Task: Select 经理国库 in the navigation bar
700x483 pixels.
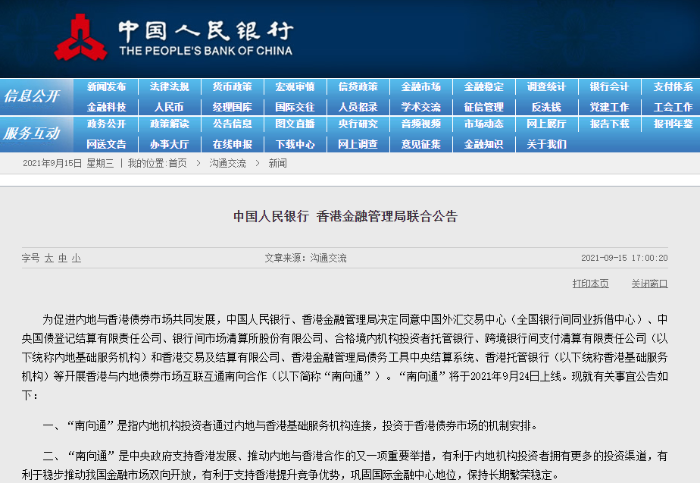Action: click(x=232, y=107)
